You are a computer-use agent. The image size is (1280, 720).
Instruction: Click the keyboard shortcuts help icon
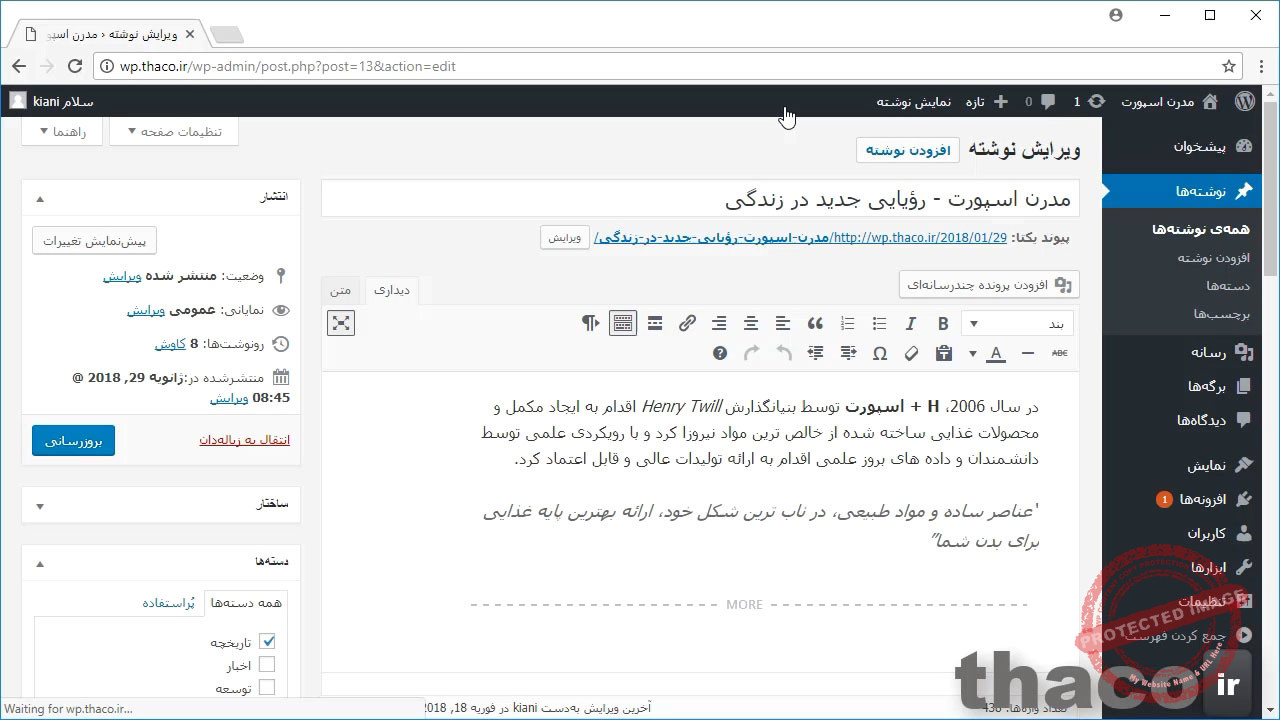click(x=720, y=353)
